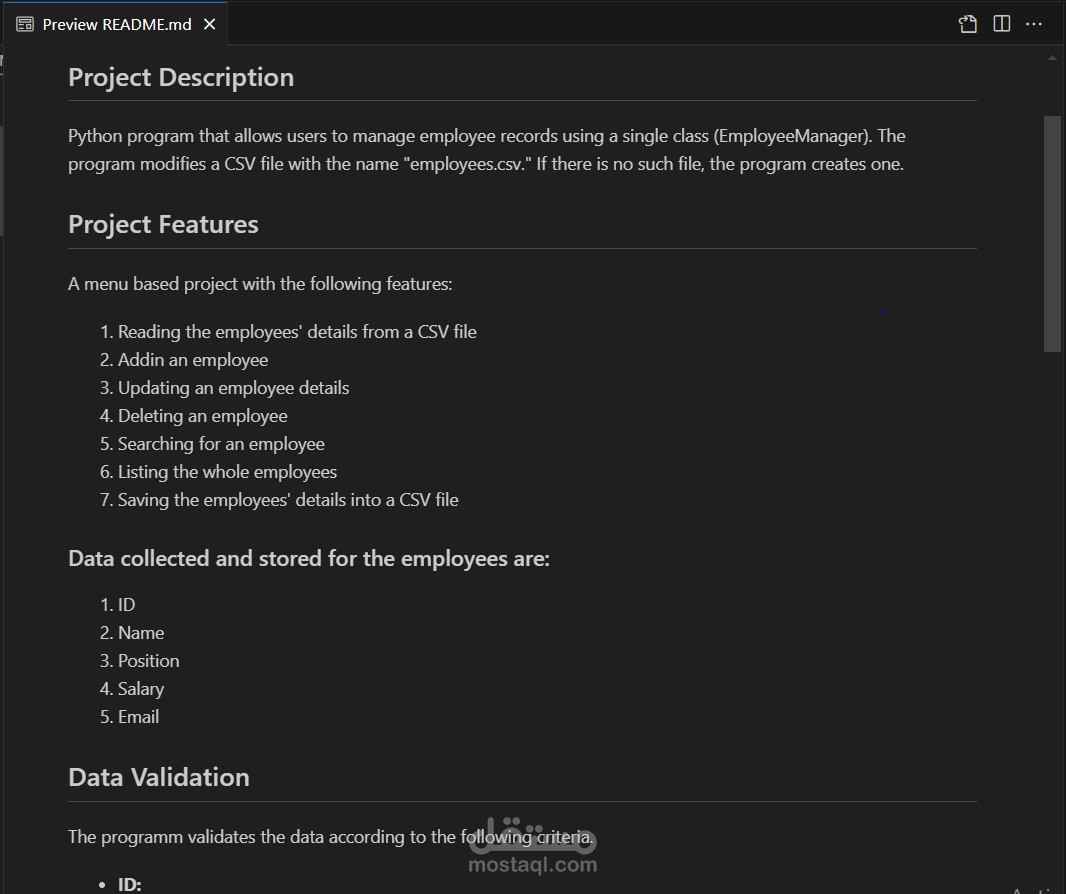The image size is (1066, 894).
Task: Split the editor with the split icon
Action: click(x=1001, y=24)
